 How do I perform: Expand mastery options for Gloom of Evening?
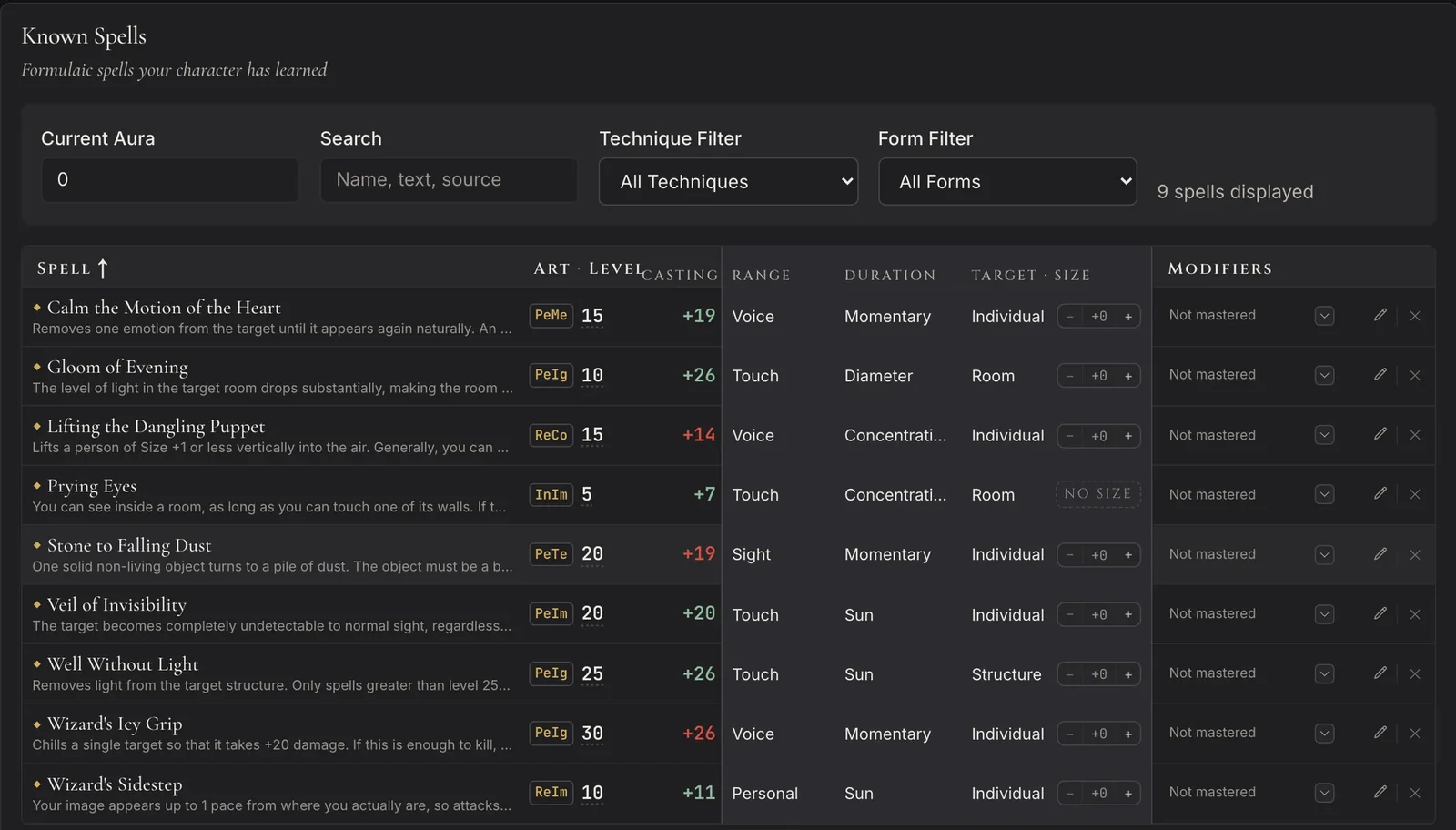click(1325, 375)
